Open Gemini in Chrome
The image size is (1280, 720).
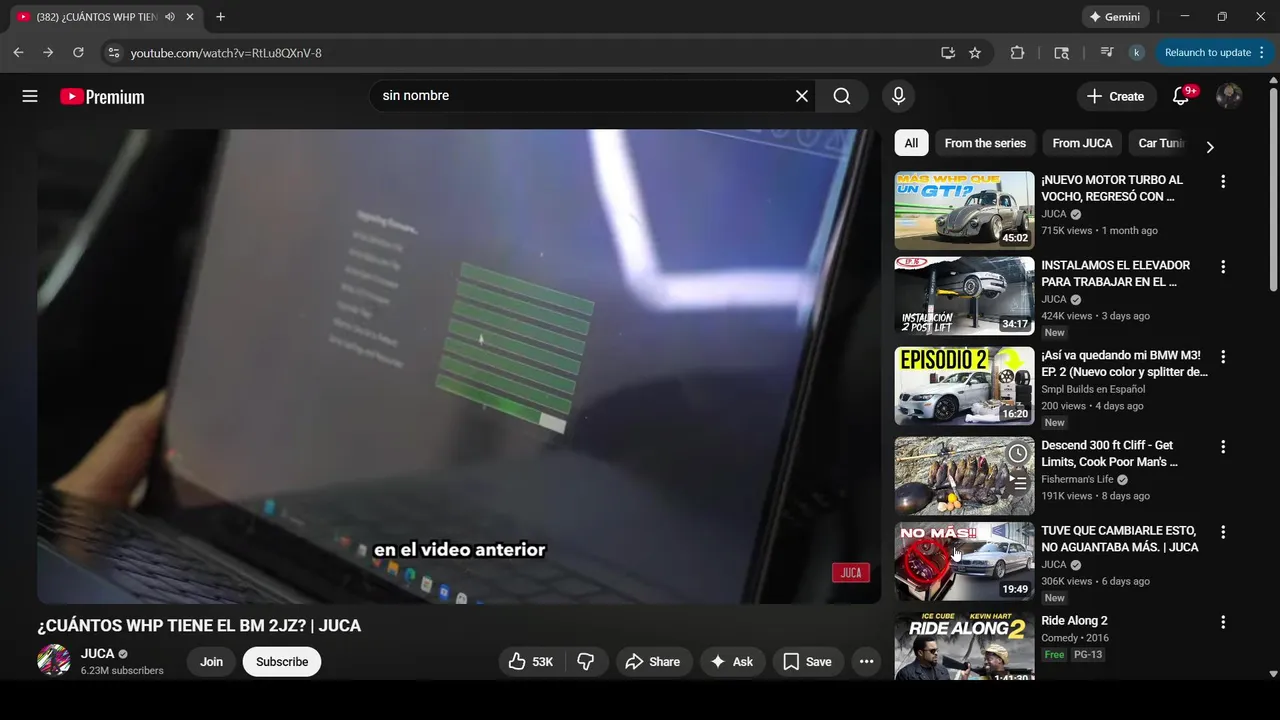[1115, 17]
